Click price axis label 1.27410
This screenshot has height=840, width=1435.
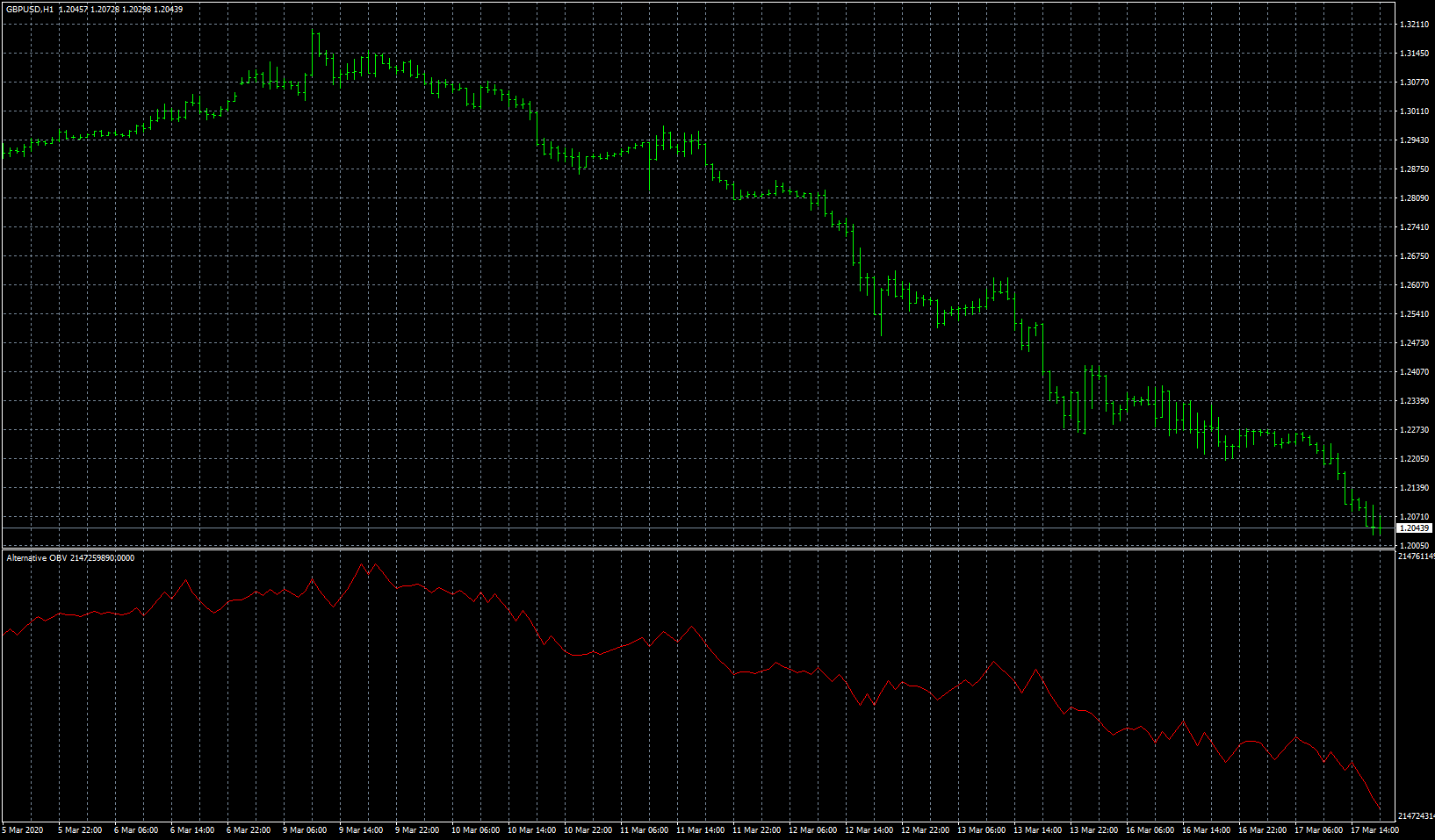tap(1413, 227)
